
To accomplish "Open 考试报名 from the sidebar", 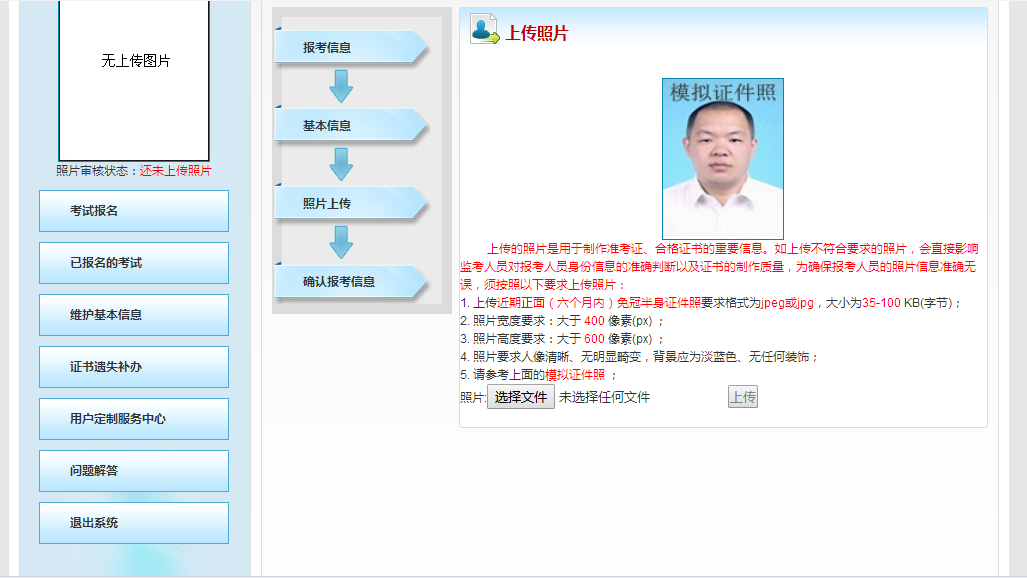I will (x=133, y=210).
